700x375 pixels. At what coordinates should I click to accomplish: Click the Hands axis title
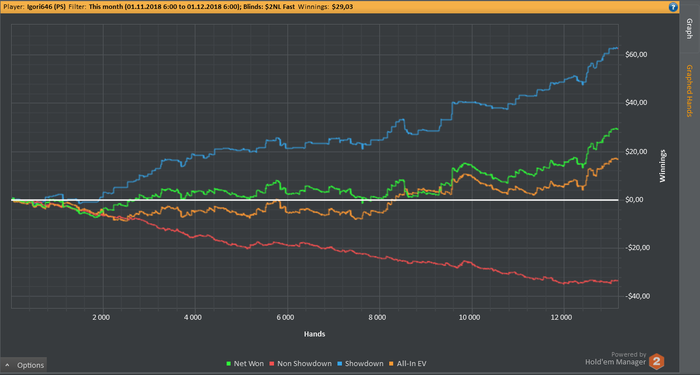314,334
